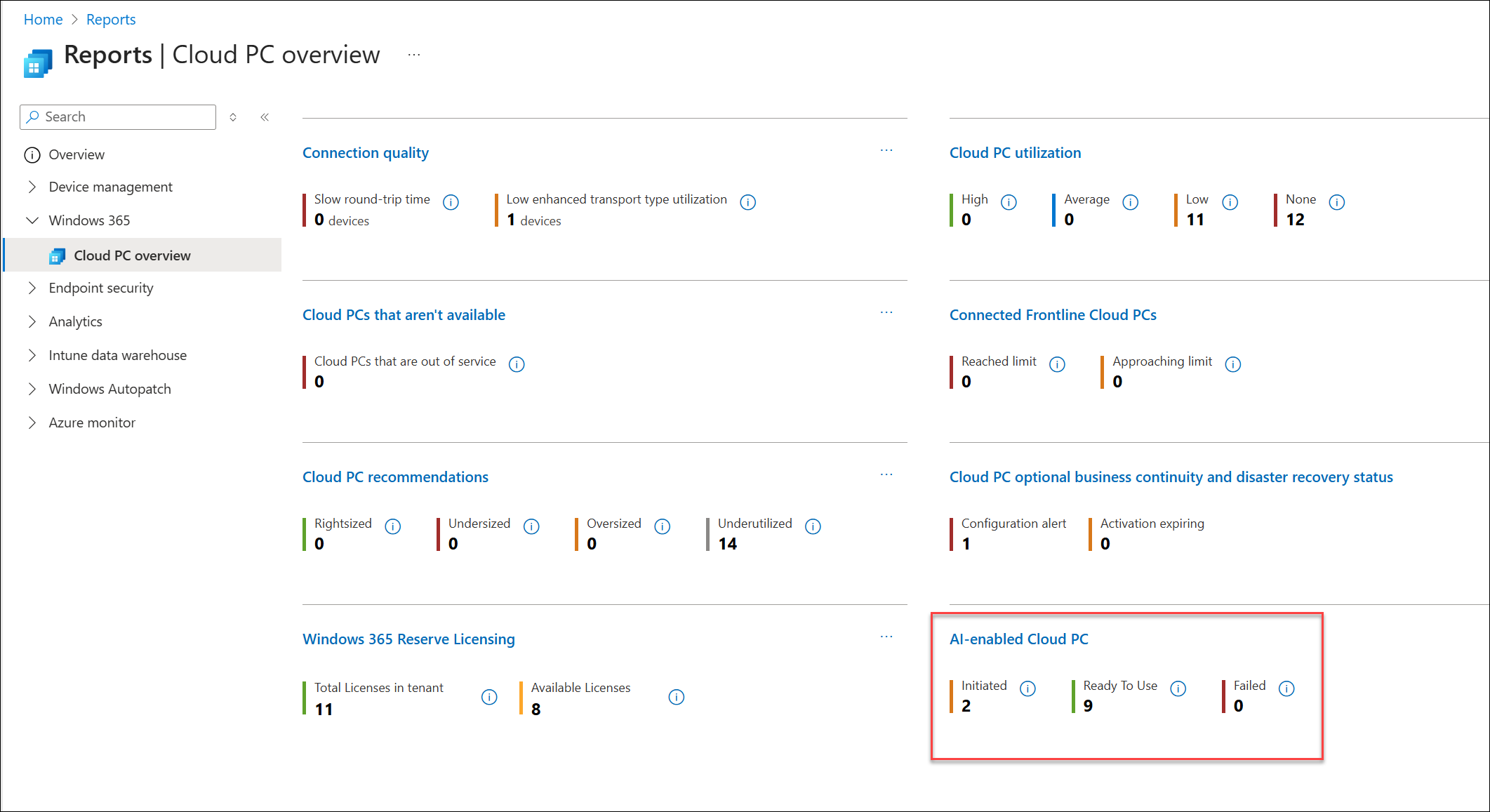Collapse the Windows 365 section

pyautogui.click(x=32, y=220)
